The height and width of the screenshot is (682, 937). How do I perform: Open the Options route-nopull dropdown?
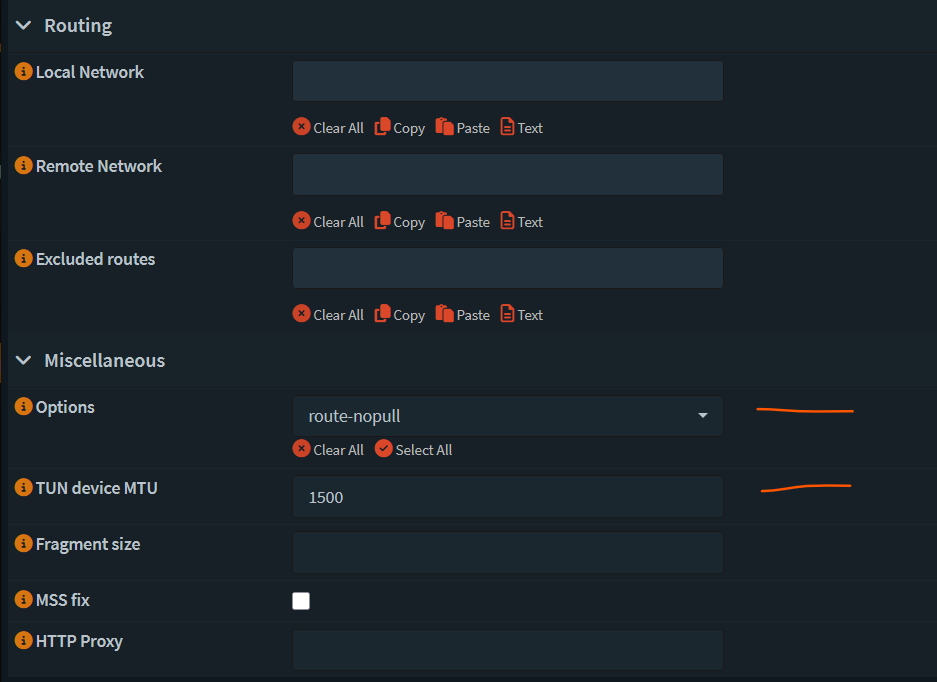tap(507, 416)
